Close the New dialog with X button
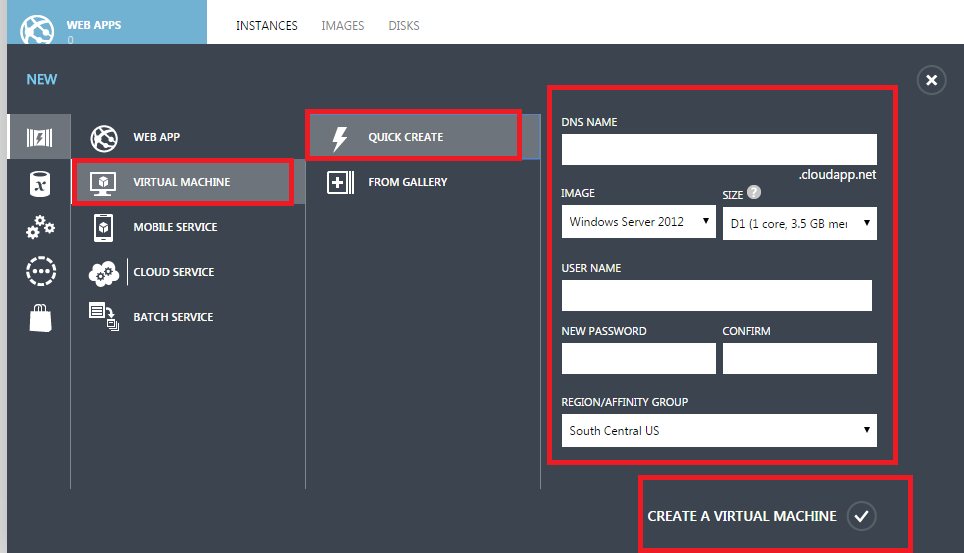 point(931,80)
